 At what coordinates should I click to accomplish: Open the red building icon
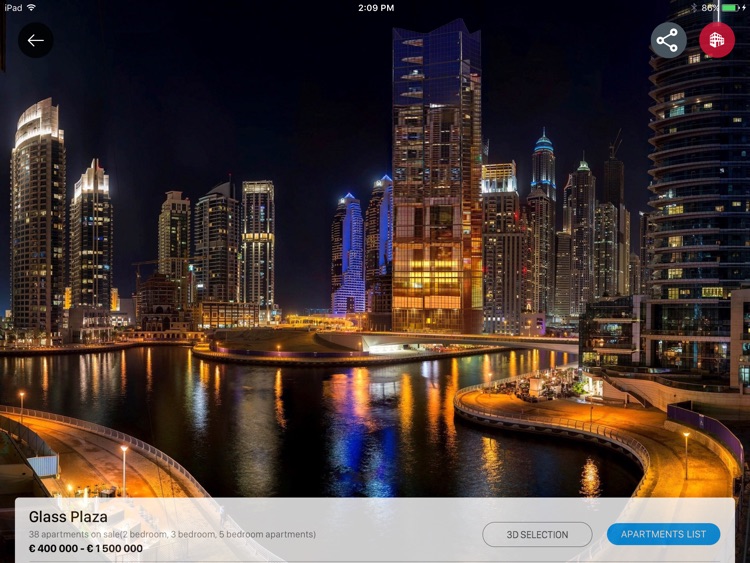(717, 41)
